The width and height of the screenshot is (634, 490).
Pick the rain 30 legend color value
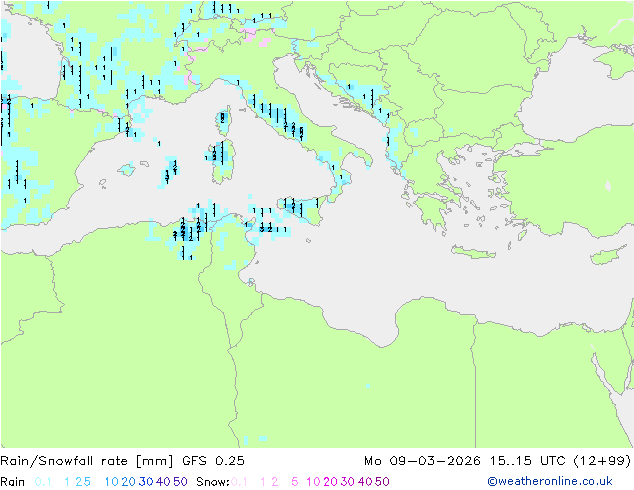click(146, 482)
